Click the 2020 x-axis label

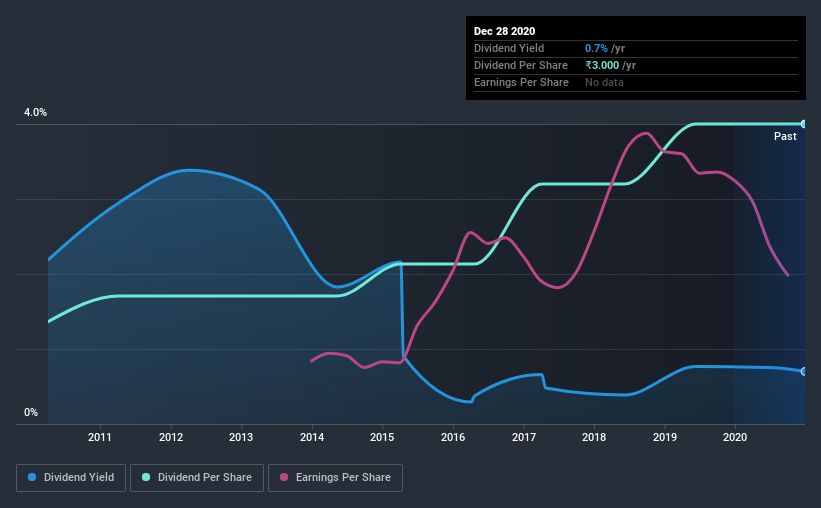(735, 437)
